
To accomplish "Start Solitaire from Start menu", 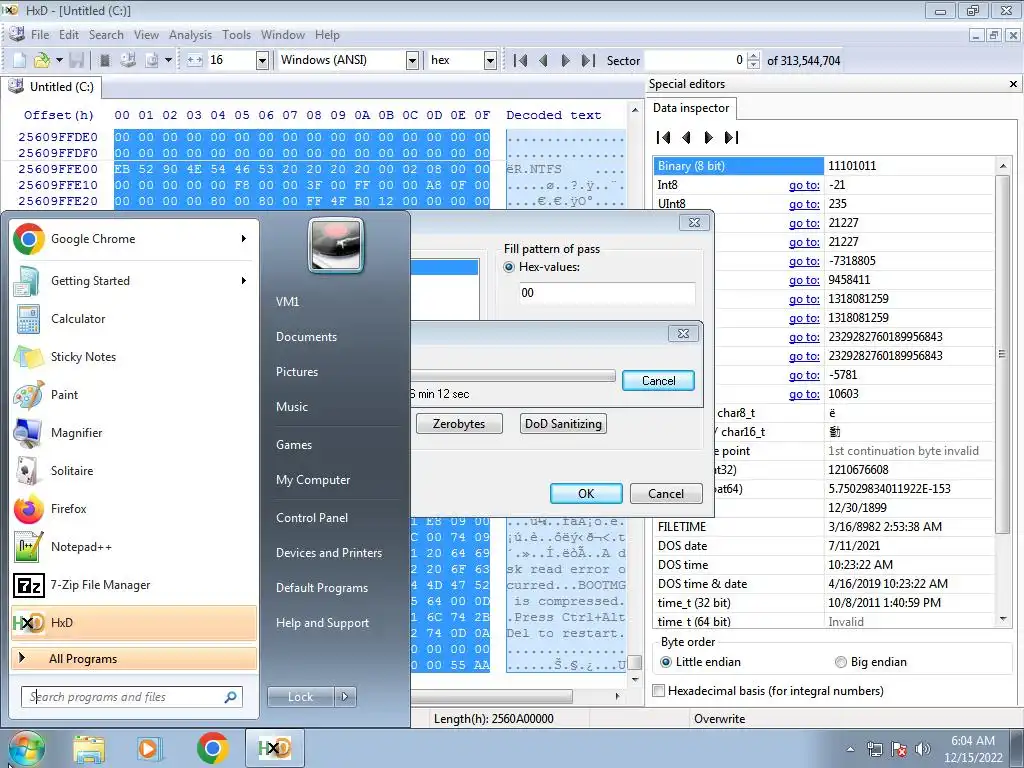I will coord(134,470).
